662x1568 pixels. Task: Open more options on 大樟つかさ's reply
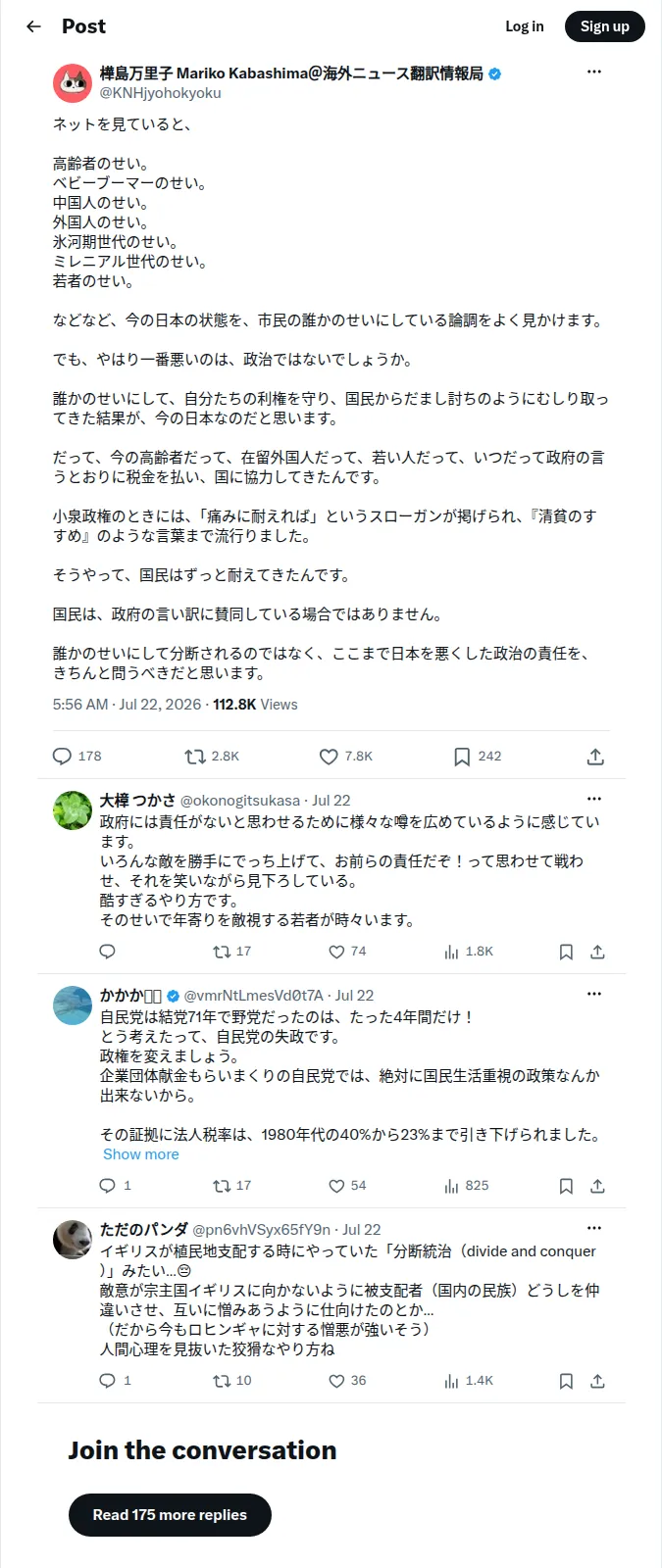tap(594, 800)
